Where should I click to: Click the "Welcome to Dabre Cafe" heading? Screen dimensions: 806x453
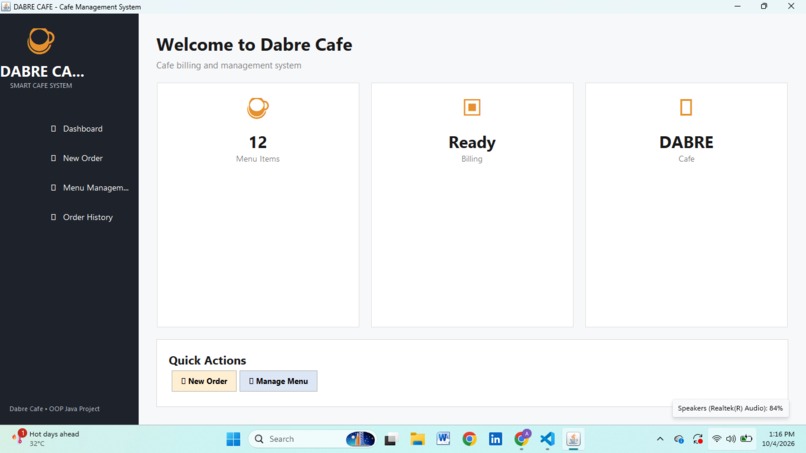(254, 45)
